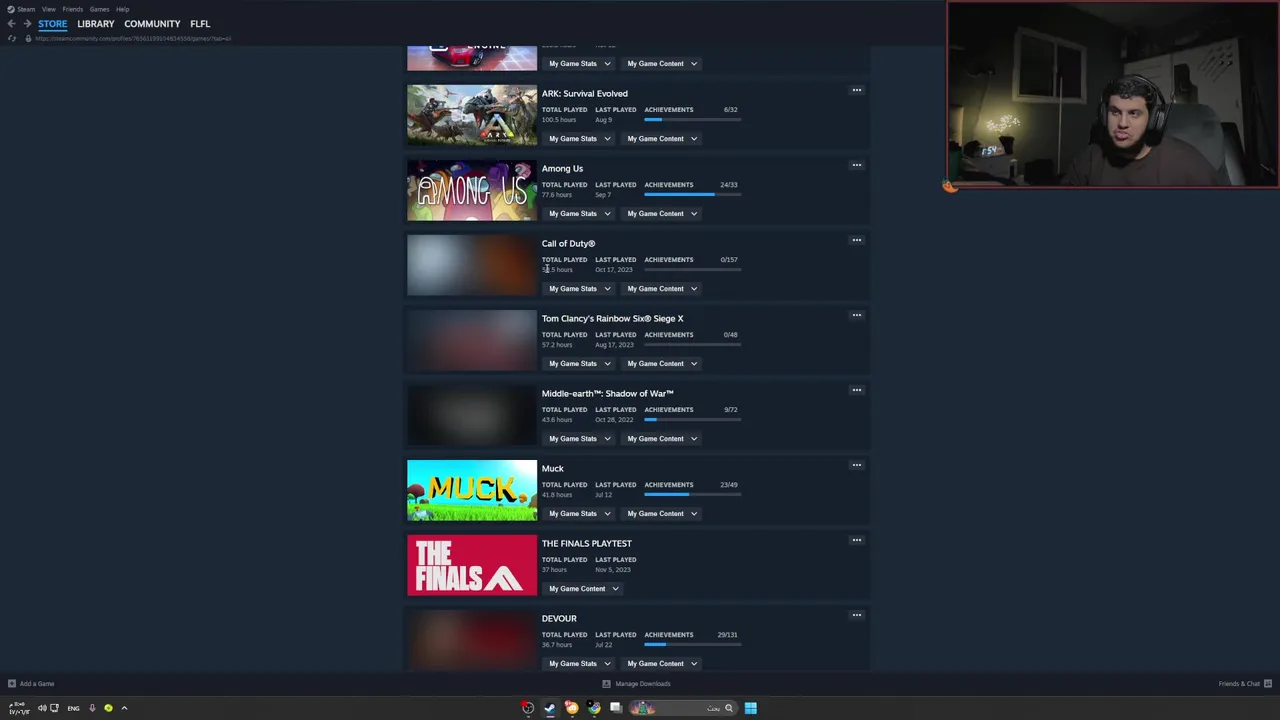Expand My Game Content for ARK: Survival Evolved

coord(662,139)
